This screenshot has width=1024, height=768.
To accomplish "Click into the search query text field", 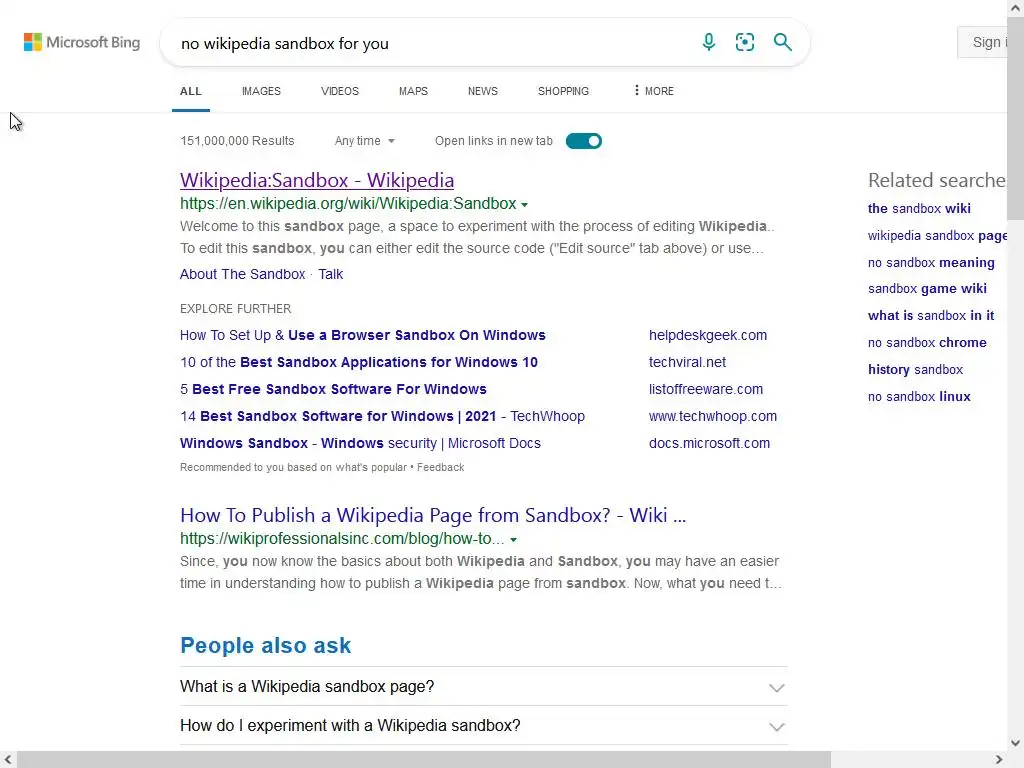I will [431, 43].
